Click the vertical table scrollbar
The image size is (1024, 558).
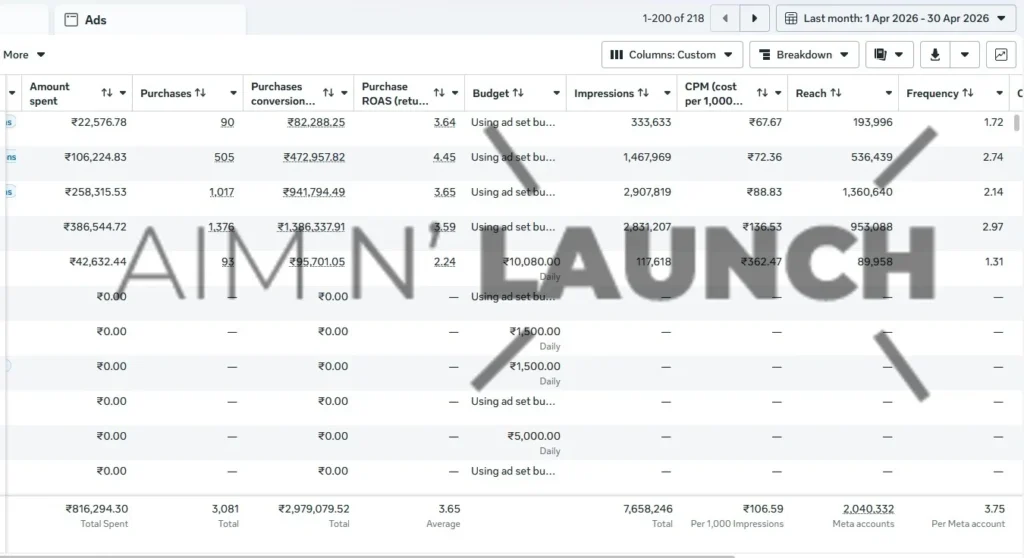click(1016, 123)
